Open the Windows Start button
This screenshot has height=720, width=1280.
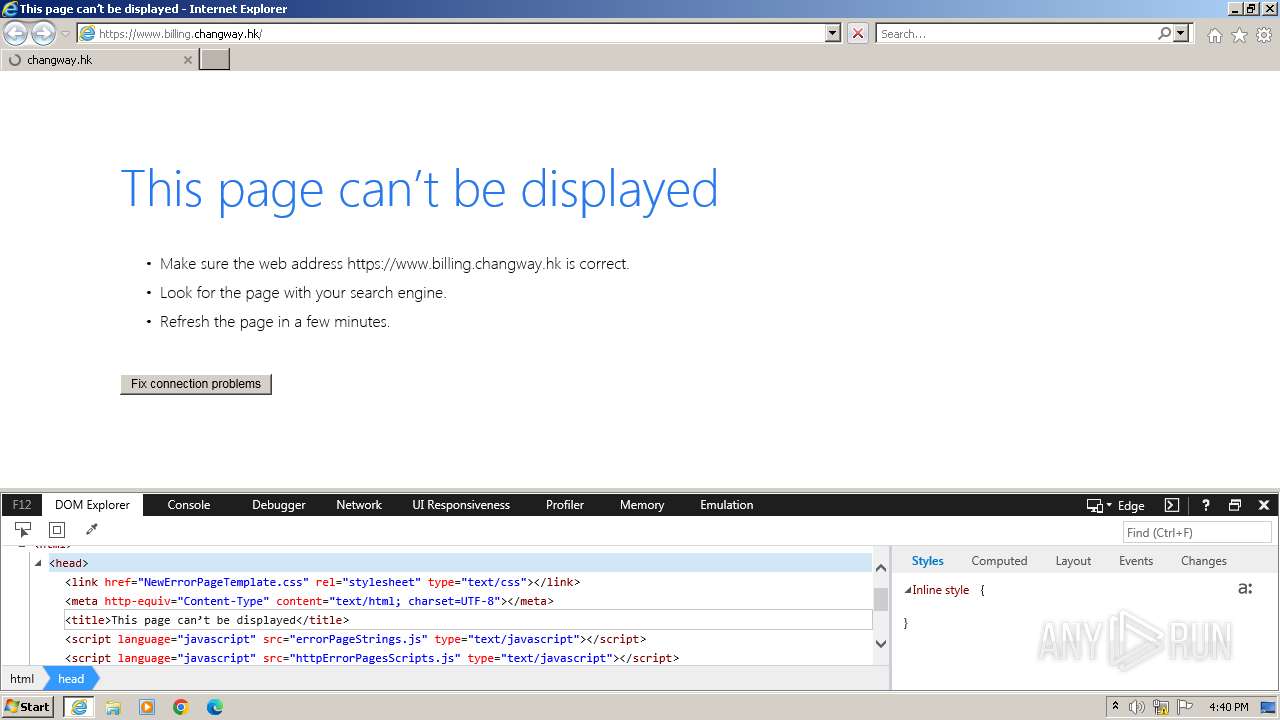click(x=27, y=706)
